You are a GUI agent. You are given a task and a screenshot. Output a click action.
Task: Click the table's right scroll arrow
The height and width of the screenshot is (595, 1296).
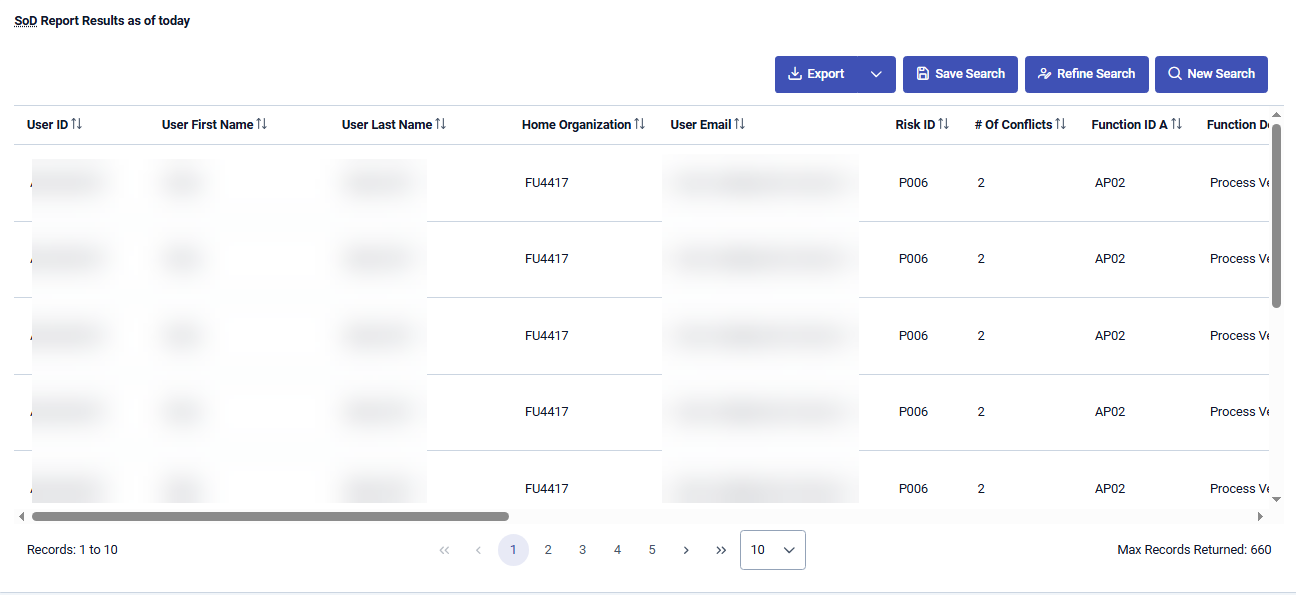[1260, 517]
